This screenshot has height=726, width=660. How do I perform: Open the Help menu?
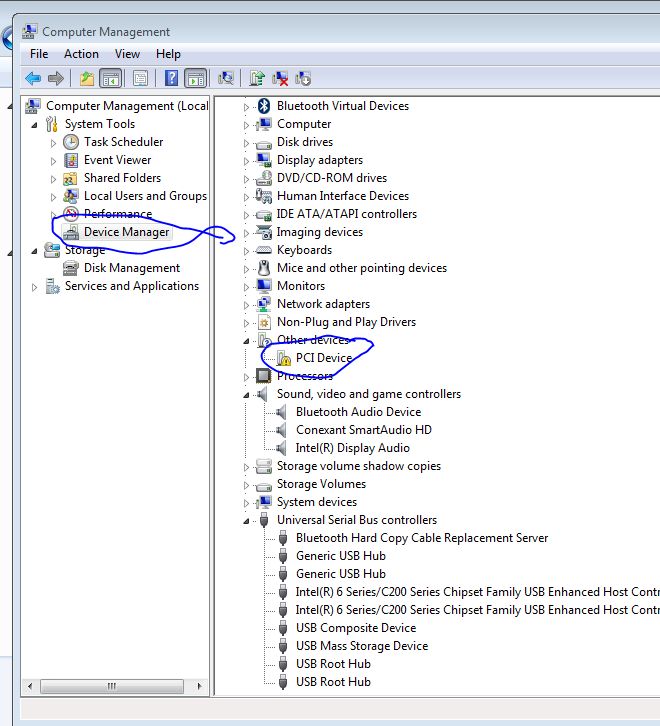click(168, 54)
